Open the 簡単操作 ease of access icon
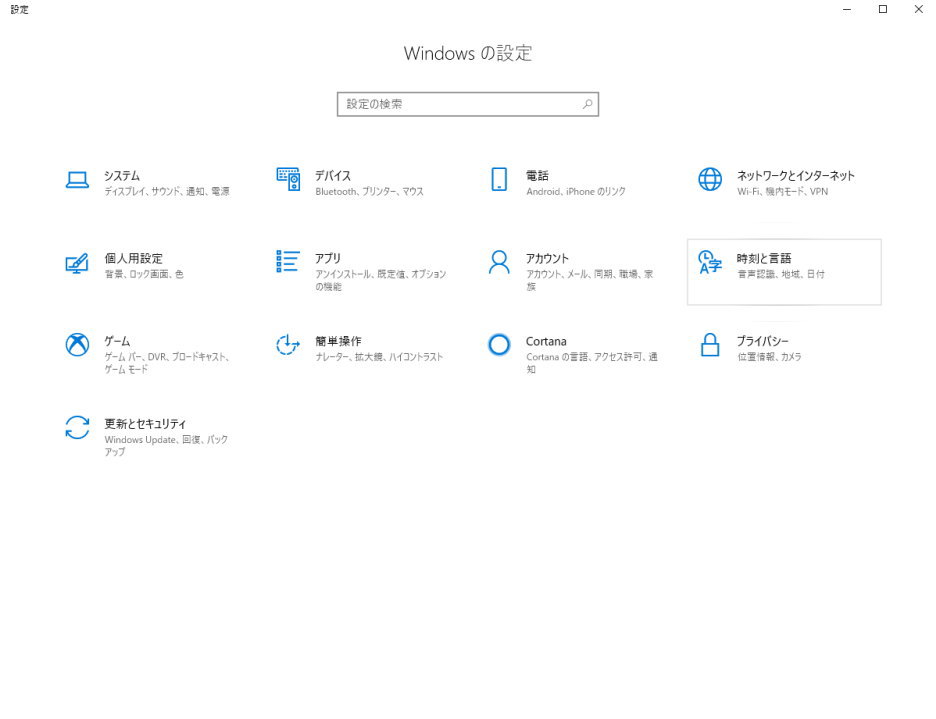The height and width of the screenshot is (719, 936). (x=288, y=345)
